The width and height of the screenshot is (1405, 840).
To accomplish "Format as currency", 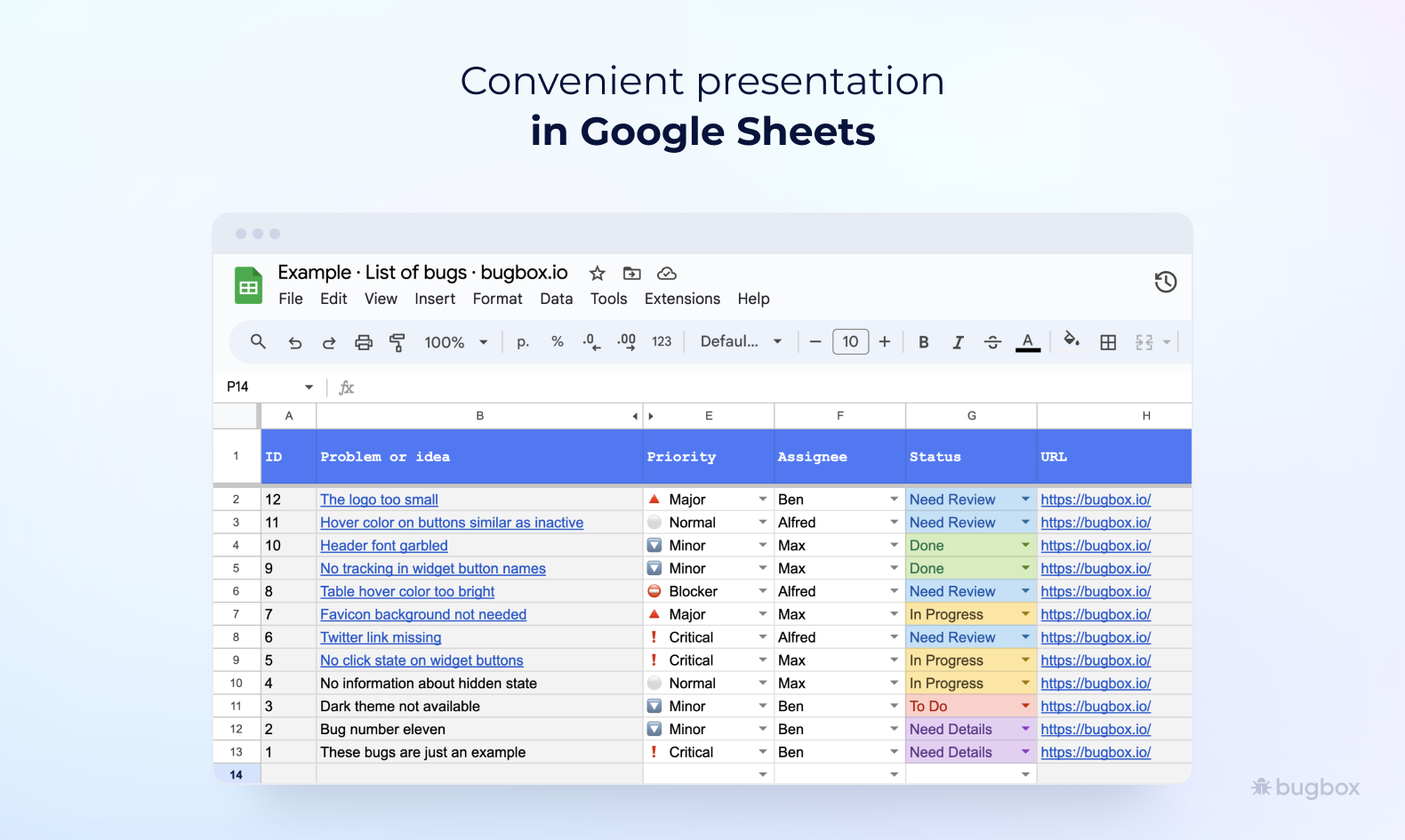I will point(523,342).
